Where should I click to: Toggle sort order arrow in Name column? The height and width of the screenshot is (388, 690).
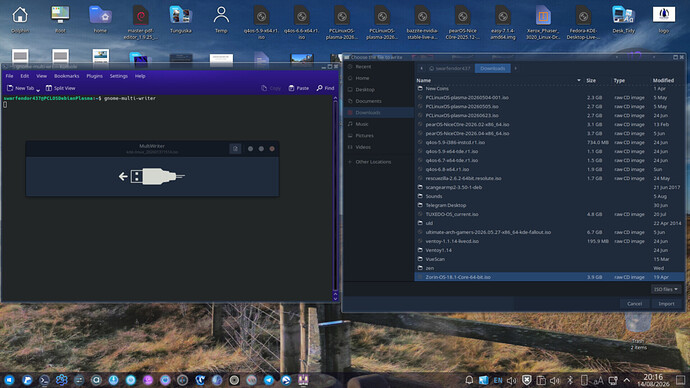point(579,81)
